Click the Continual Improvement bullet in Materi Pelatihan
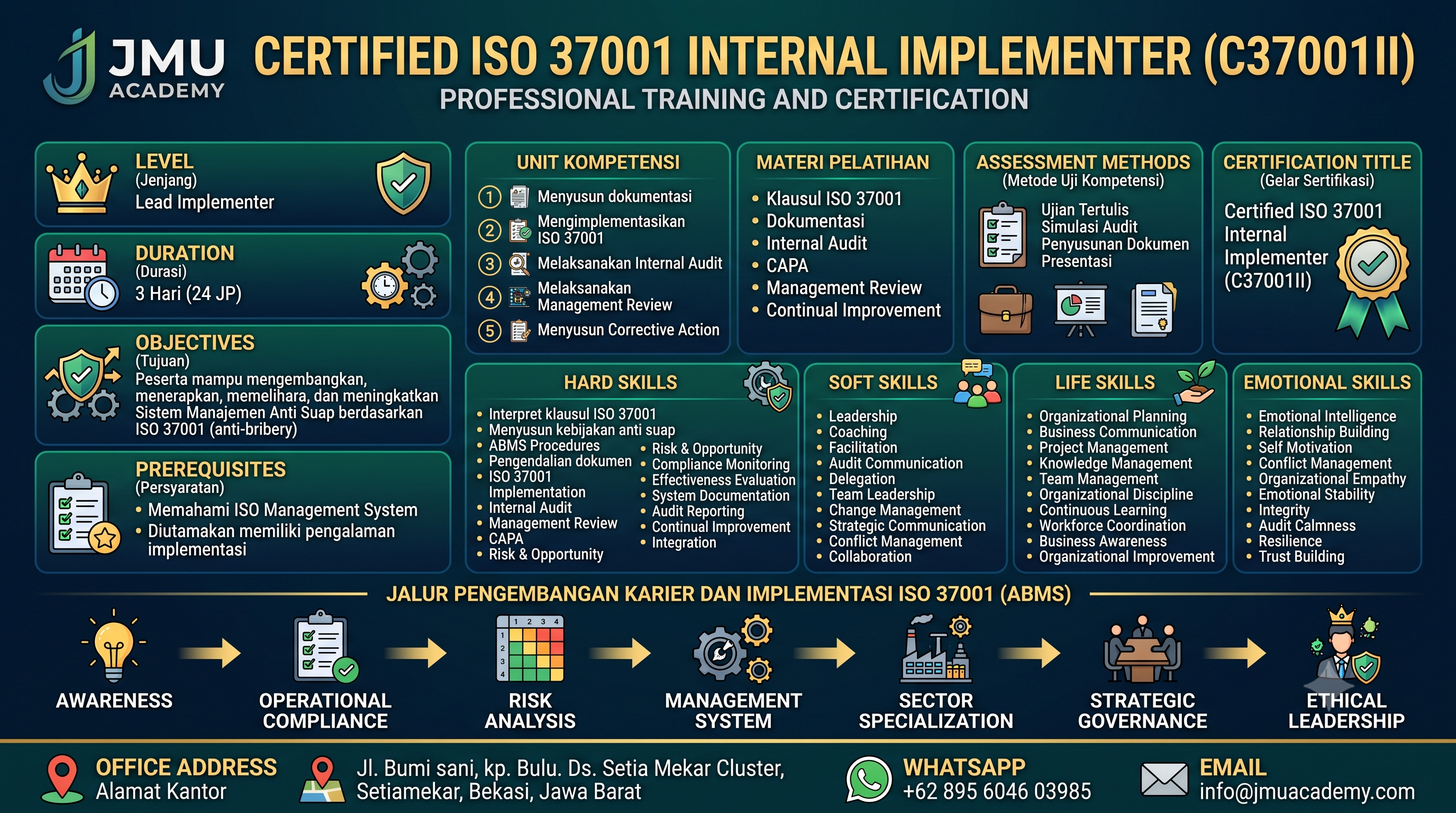This screenshot has height=813, width=1456. [x=853, y=310]
